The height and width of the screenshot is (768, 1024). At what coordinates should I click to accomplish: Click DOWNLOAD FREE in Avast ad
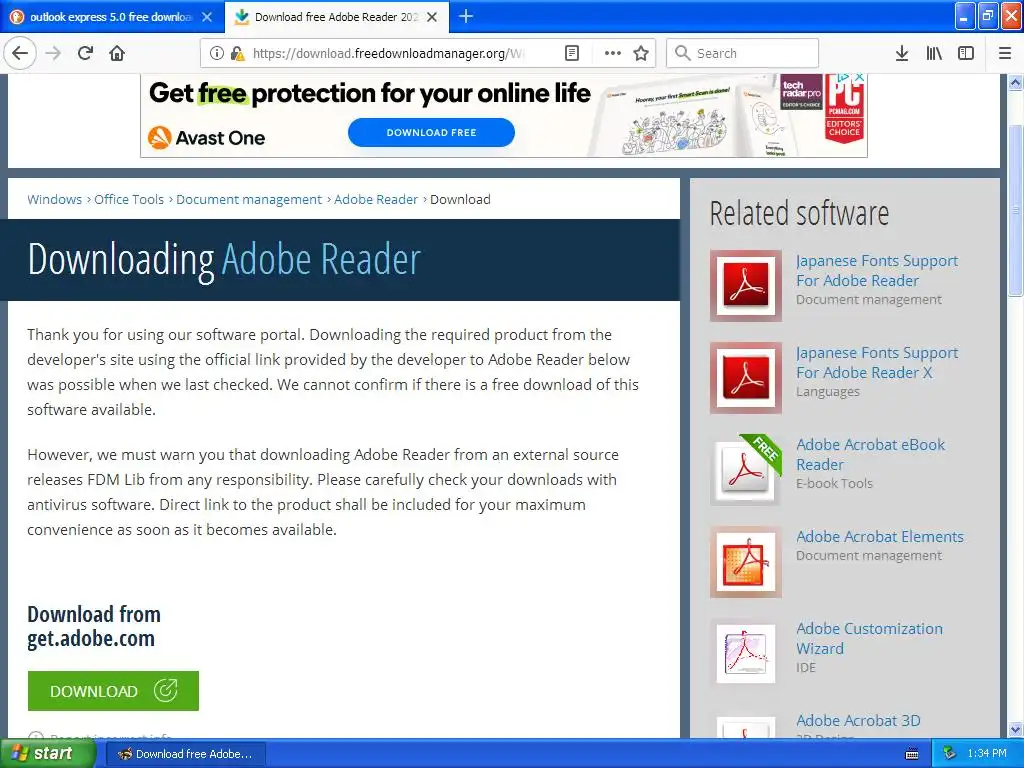point(431,133)
